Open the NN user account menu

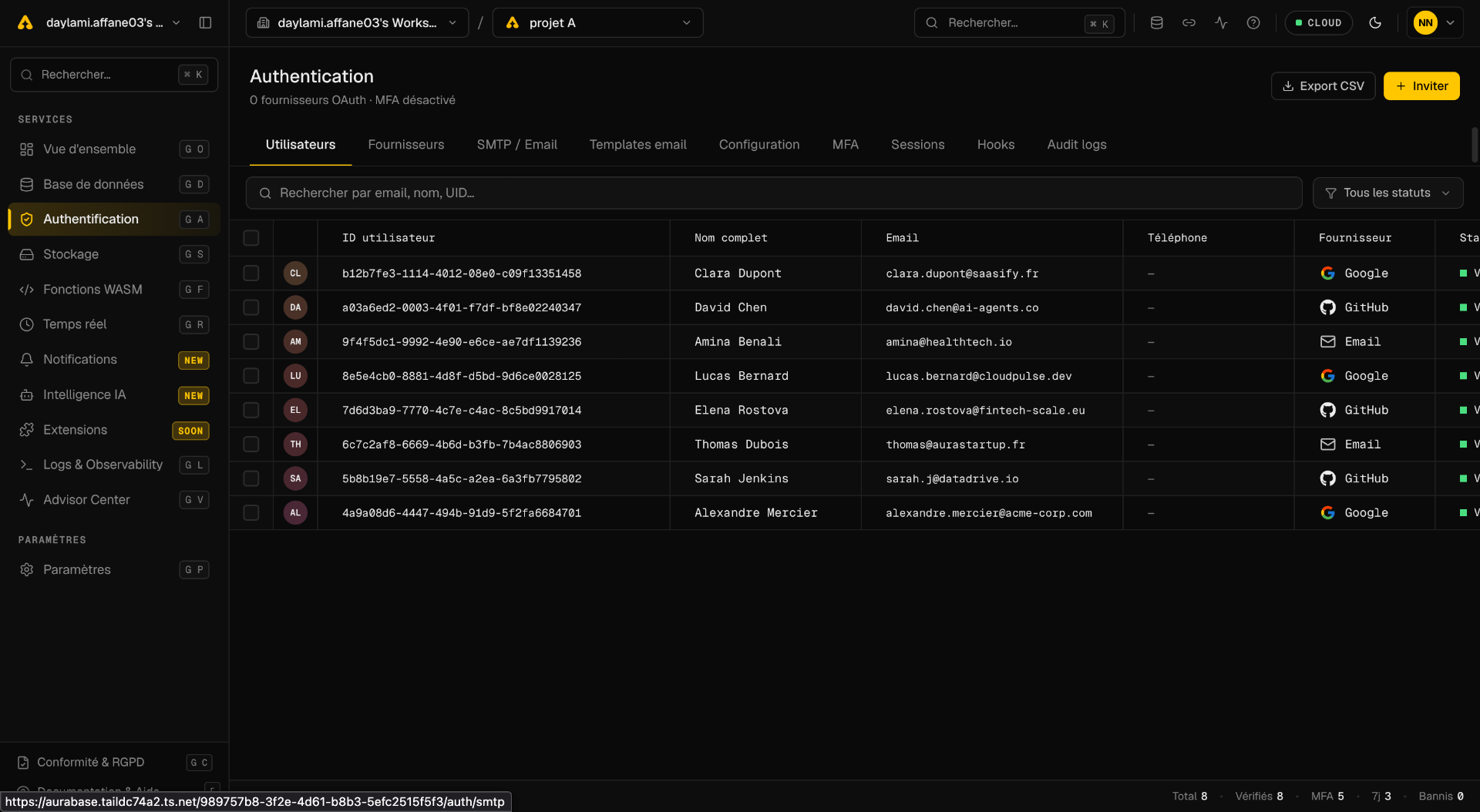pos(1435,22)
